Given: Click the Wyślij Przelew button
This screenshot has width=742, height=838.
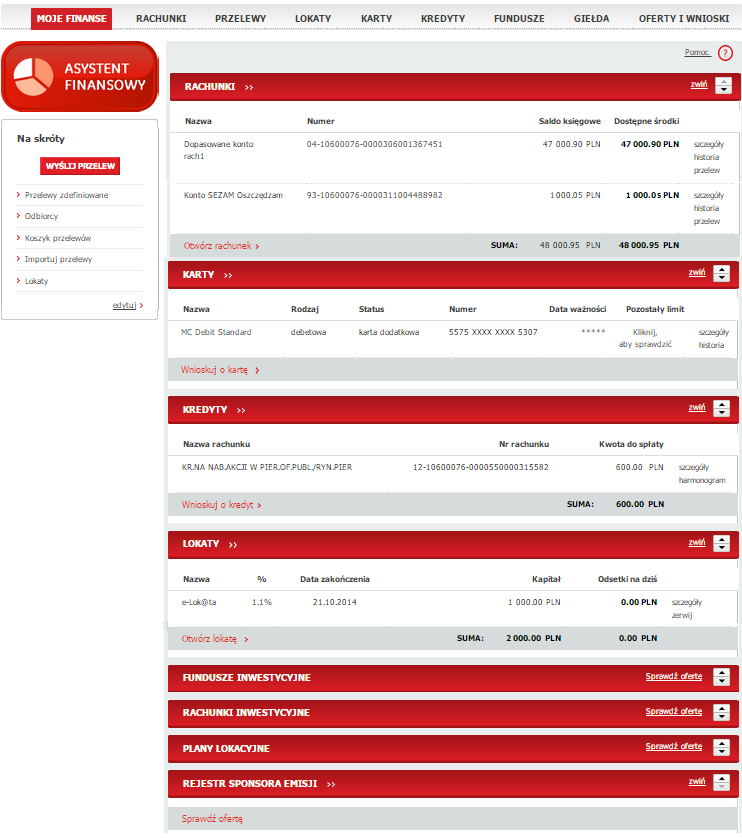Looking at the screenshot, I should pos(80,166).
